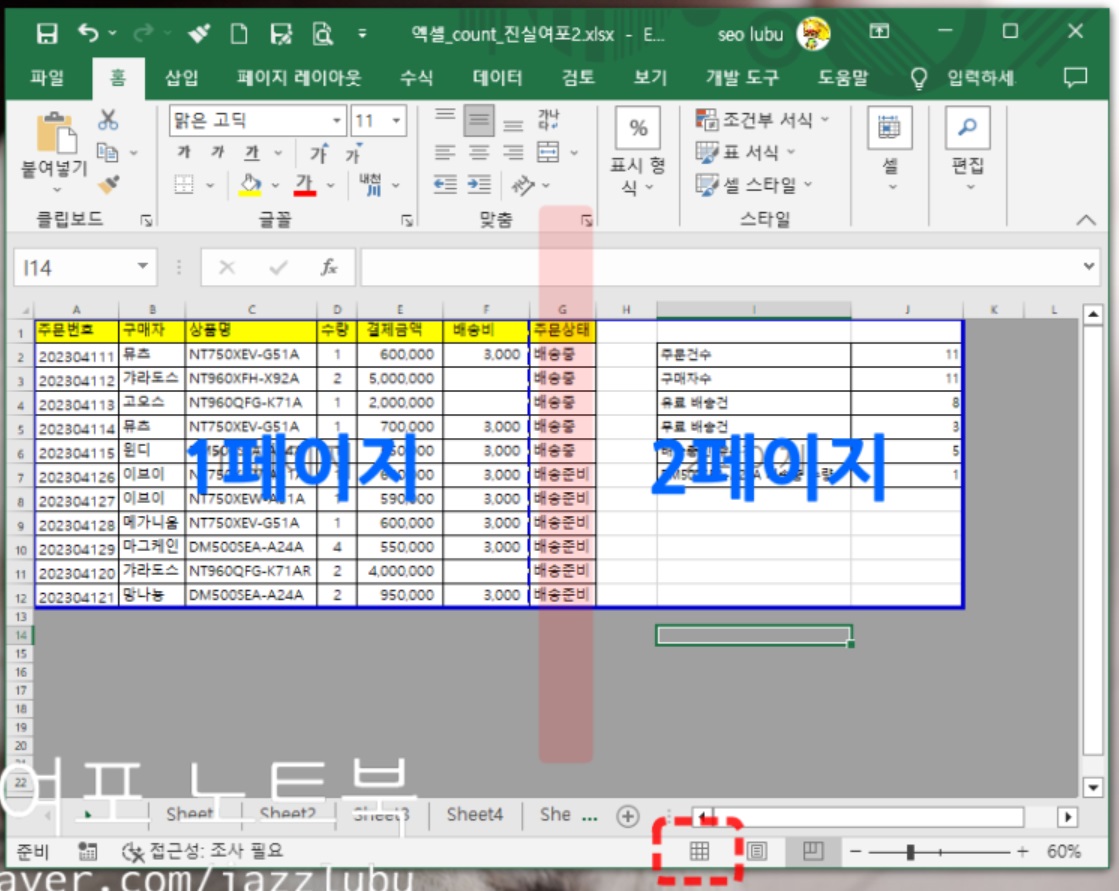Image resolution: width=1119 pixels, height=891 pixels.
Task: Toggle italic formatting
Action: tap(218, 152)
